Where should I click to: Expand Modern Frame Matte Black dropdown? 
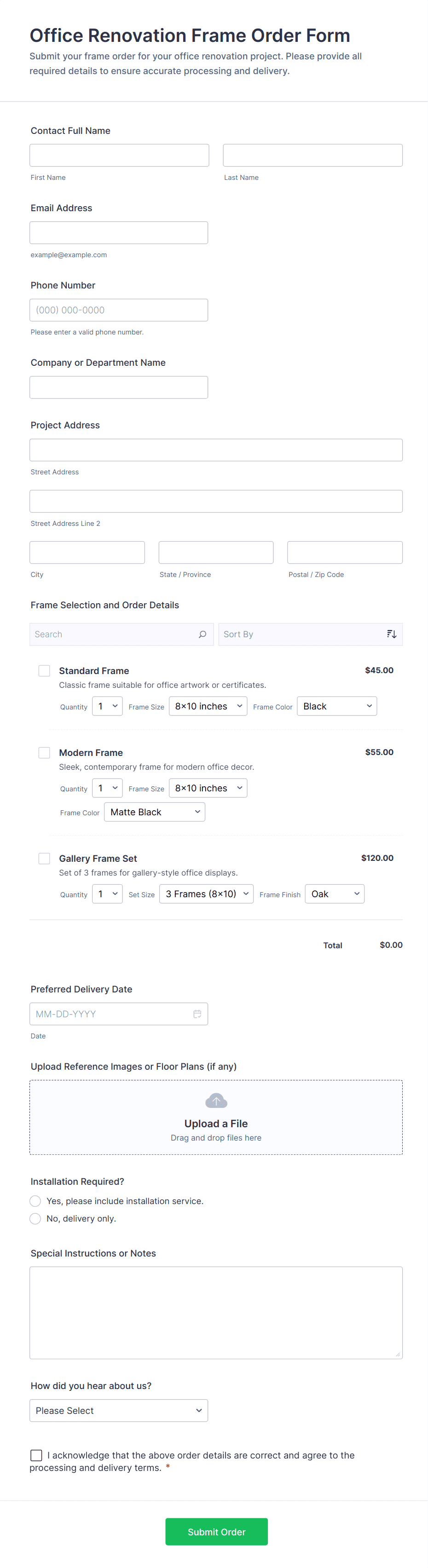(155, 813)
